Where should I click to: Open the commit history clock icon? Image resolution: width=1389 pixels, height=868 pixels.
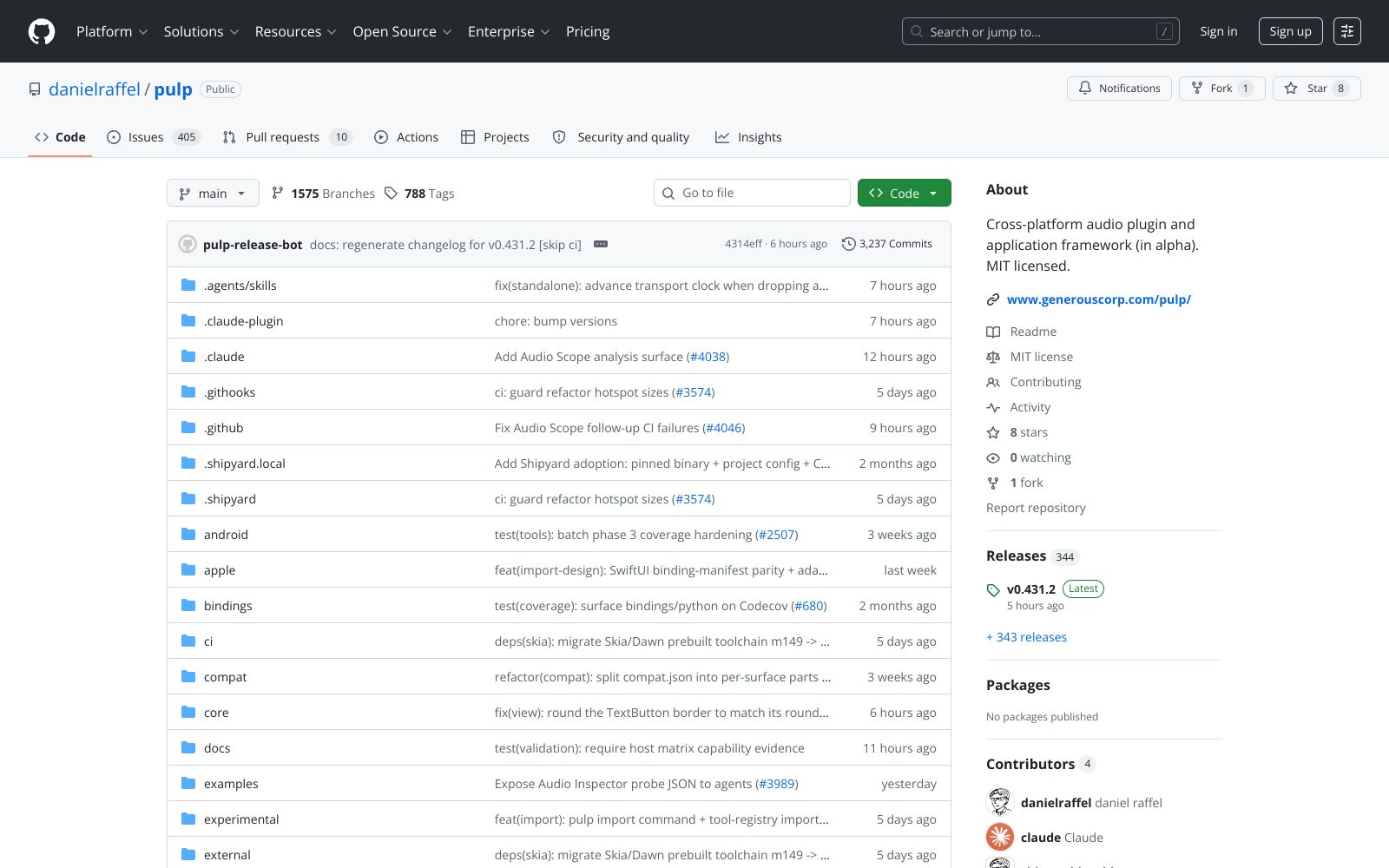(848, 244)
